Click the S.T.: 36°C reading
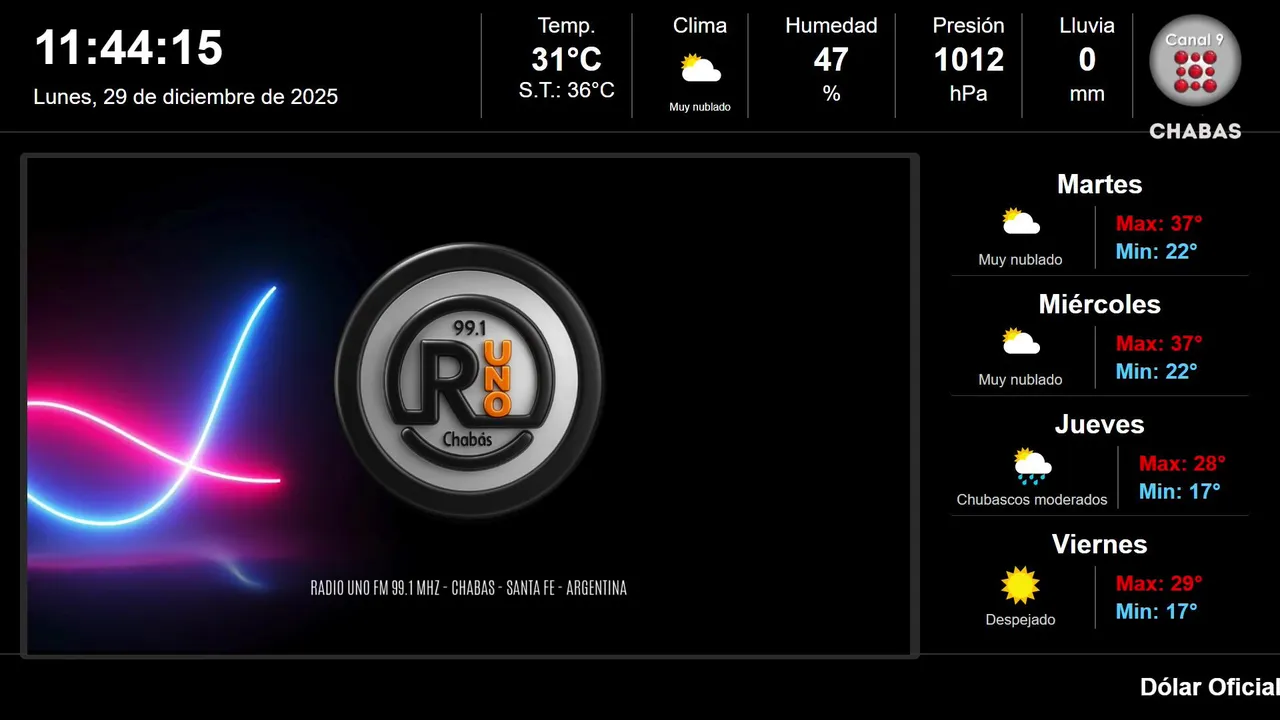Viewport: 1280px width, 720px height. (566, 90)
